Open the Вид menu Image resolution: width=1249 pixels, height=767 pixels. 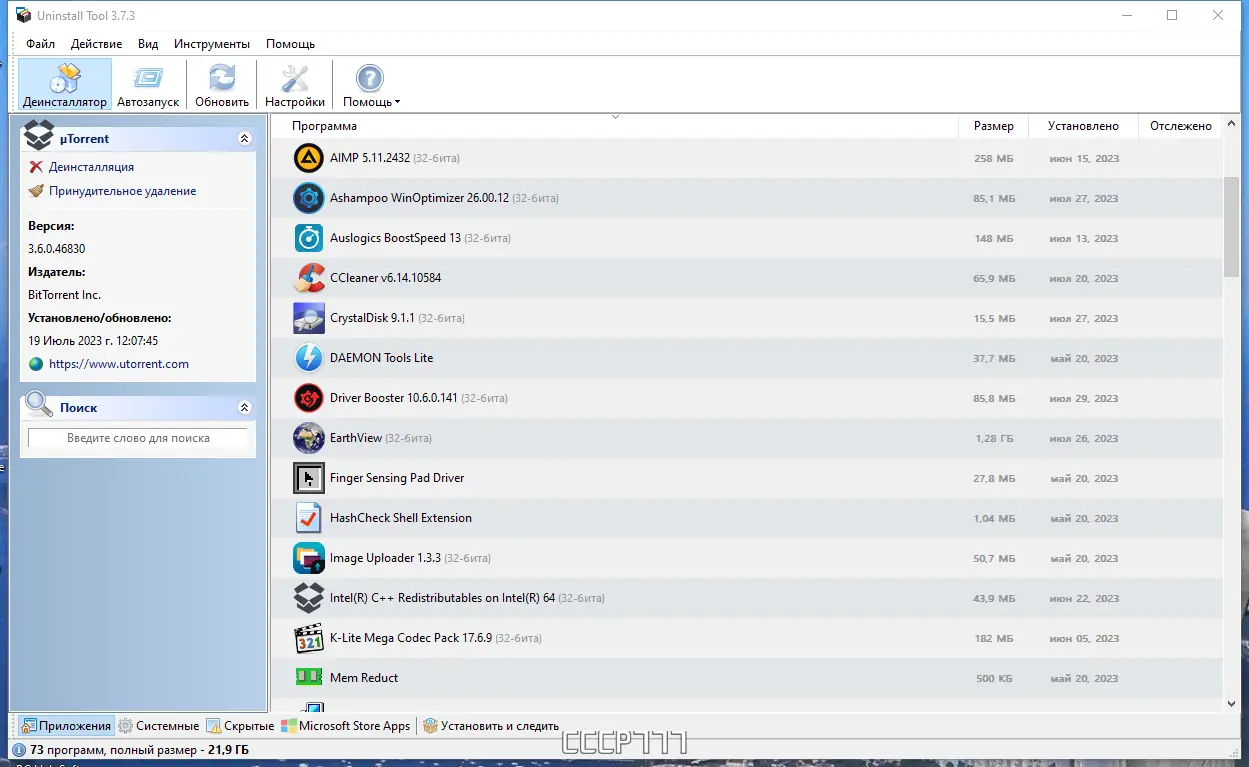point(147,44)
